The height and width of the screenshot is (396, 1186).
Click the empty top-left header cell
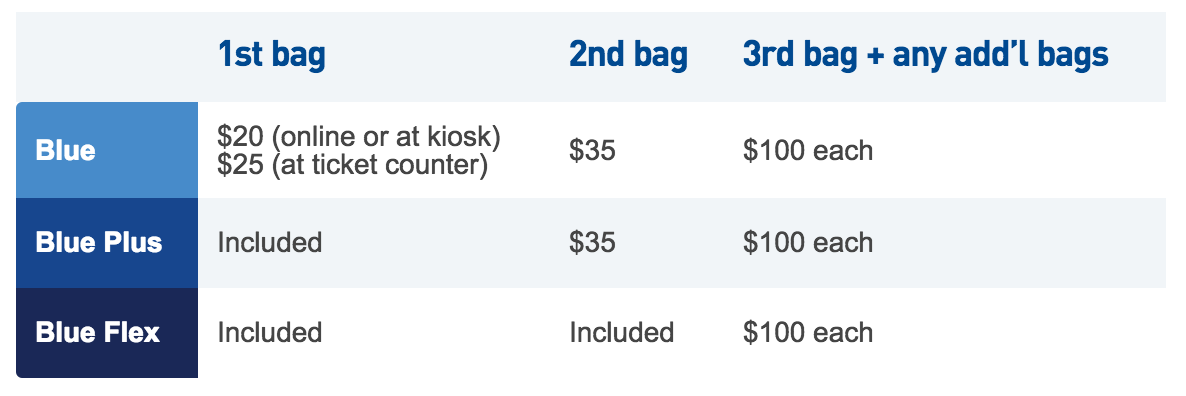pos(107,57)
